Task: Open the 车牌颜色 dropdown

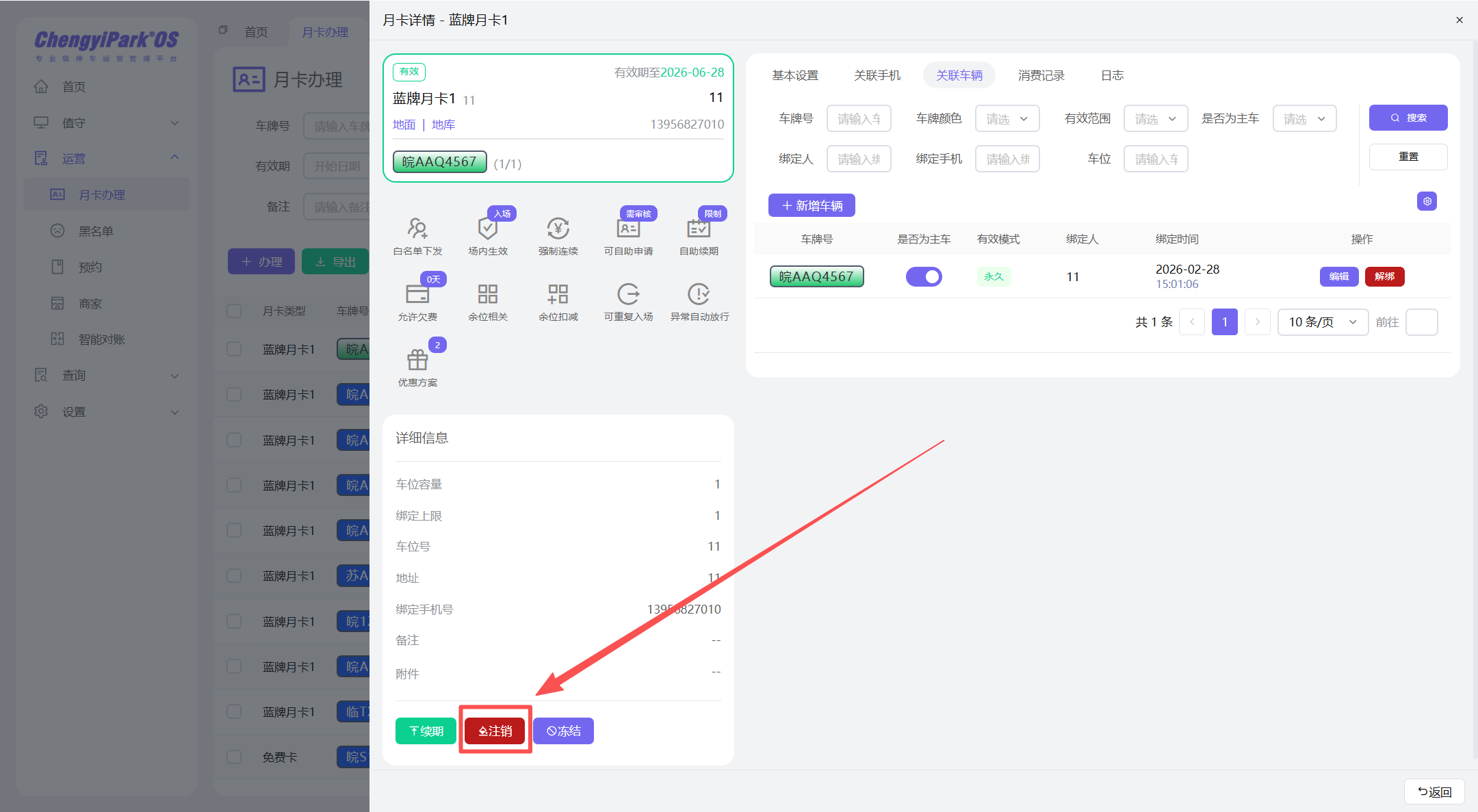Action: coord(1007,118)
